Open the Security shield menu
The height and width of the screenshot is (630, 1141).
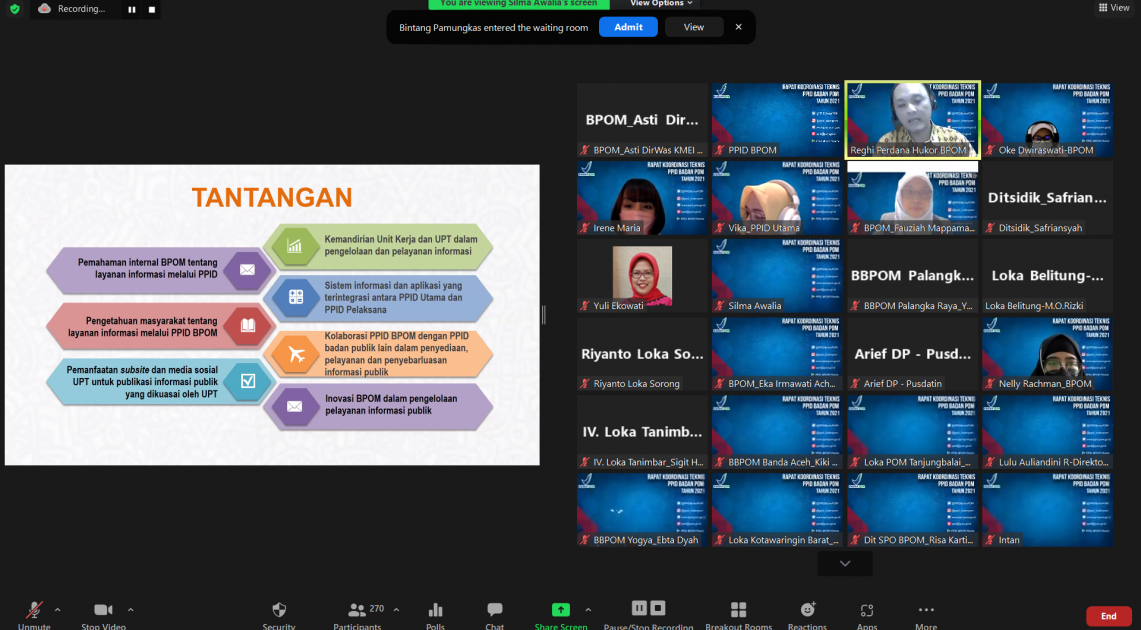coord(279,612)
